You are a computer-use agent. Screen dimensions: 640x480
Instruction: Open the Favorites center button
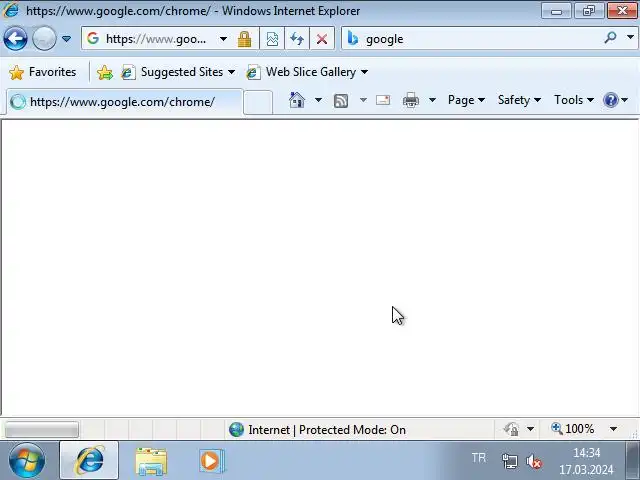click(42, 72)
